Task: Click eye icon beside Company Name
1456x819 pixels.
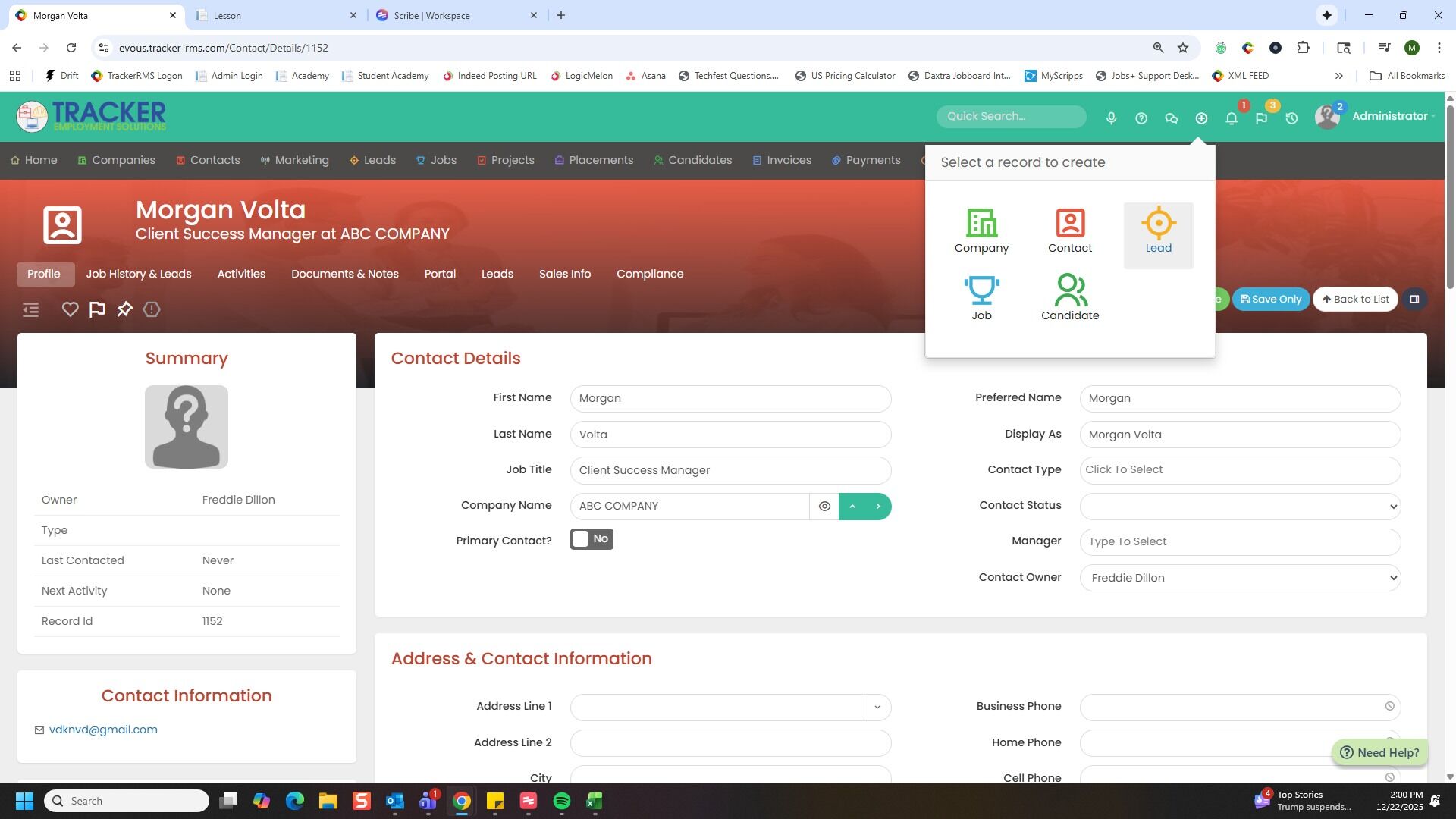Action: pos(824,507)
